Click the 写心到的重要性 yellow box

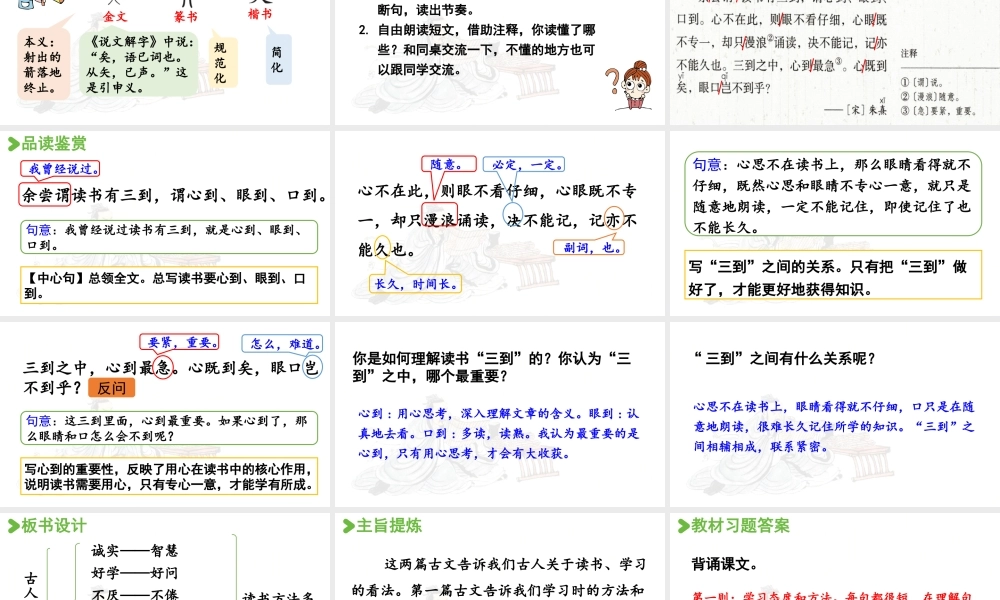click(x=169, y=476)
